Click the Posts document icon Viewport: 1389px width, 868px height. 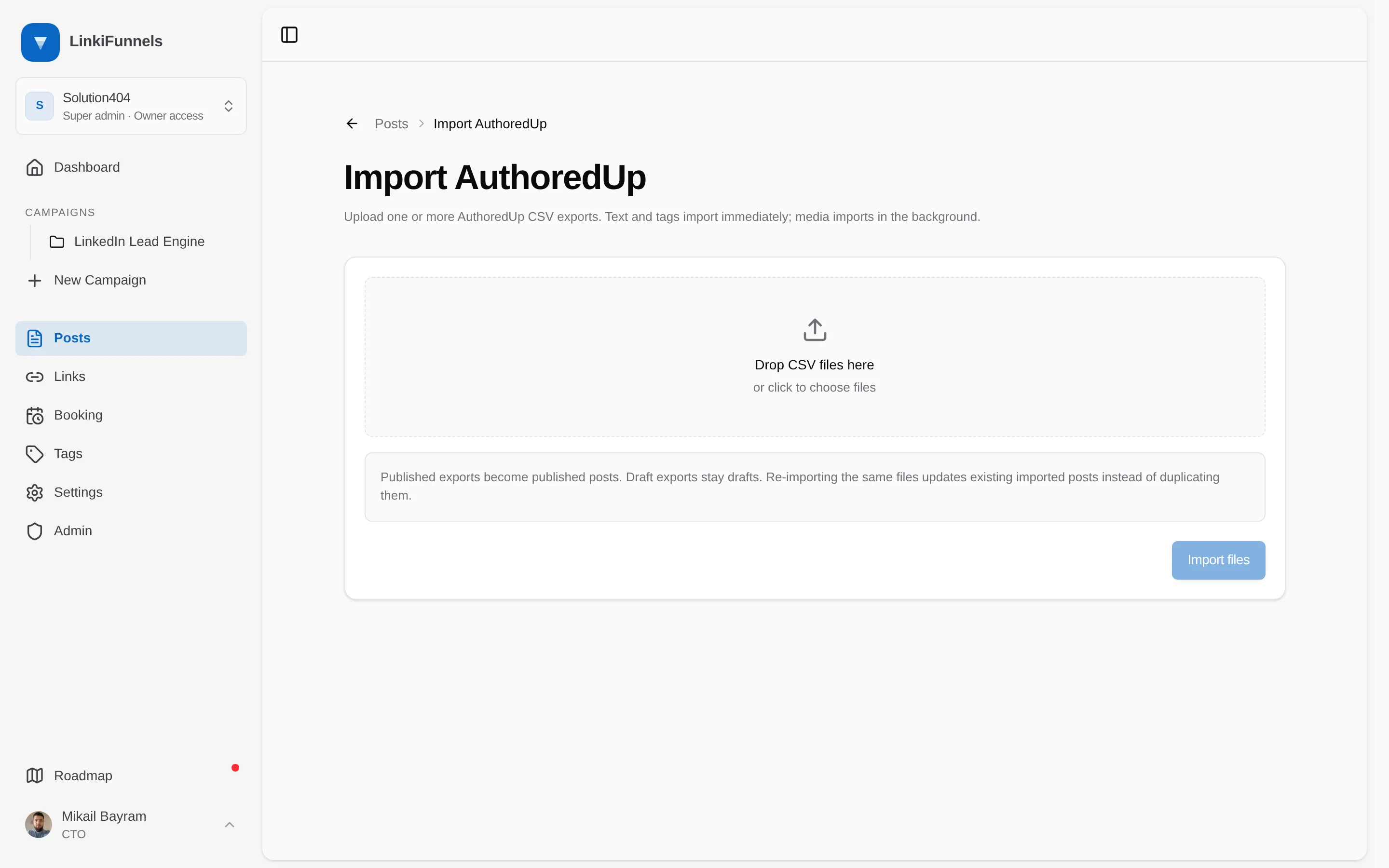tap(34, 338)
